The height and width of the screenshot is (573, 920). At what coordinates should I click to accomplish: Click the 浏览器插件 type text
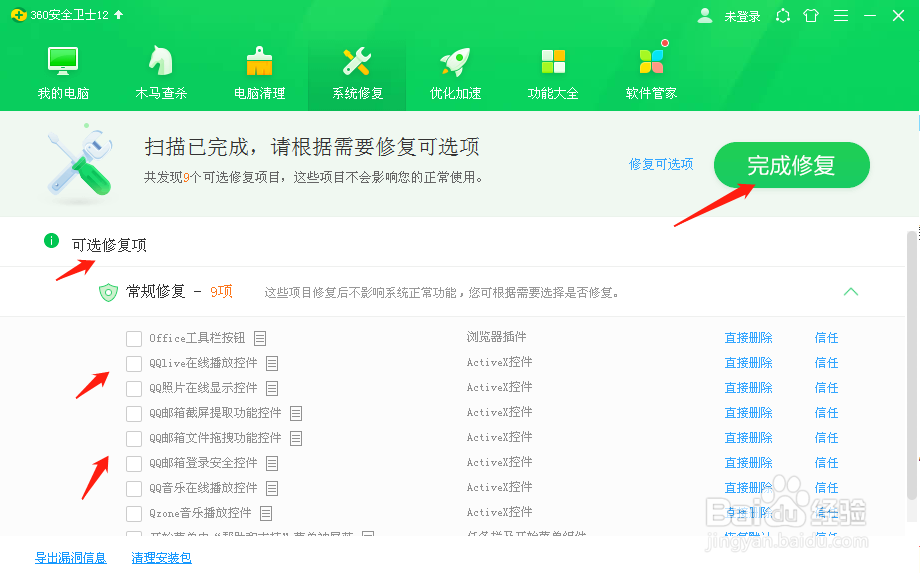496,337
